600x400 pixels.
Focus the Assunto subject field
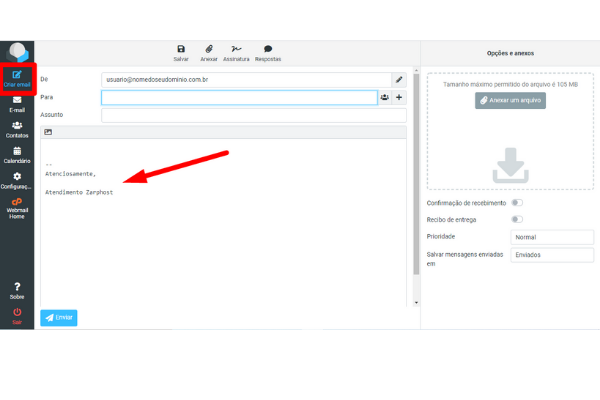point(254,115)
